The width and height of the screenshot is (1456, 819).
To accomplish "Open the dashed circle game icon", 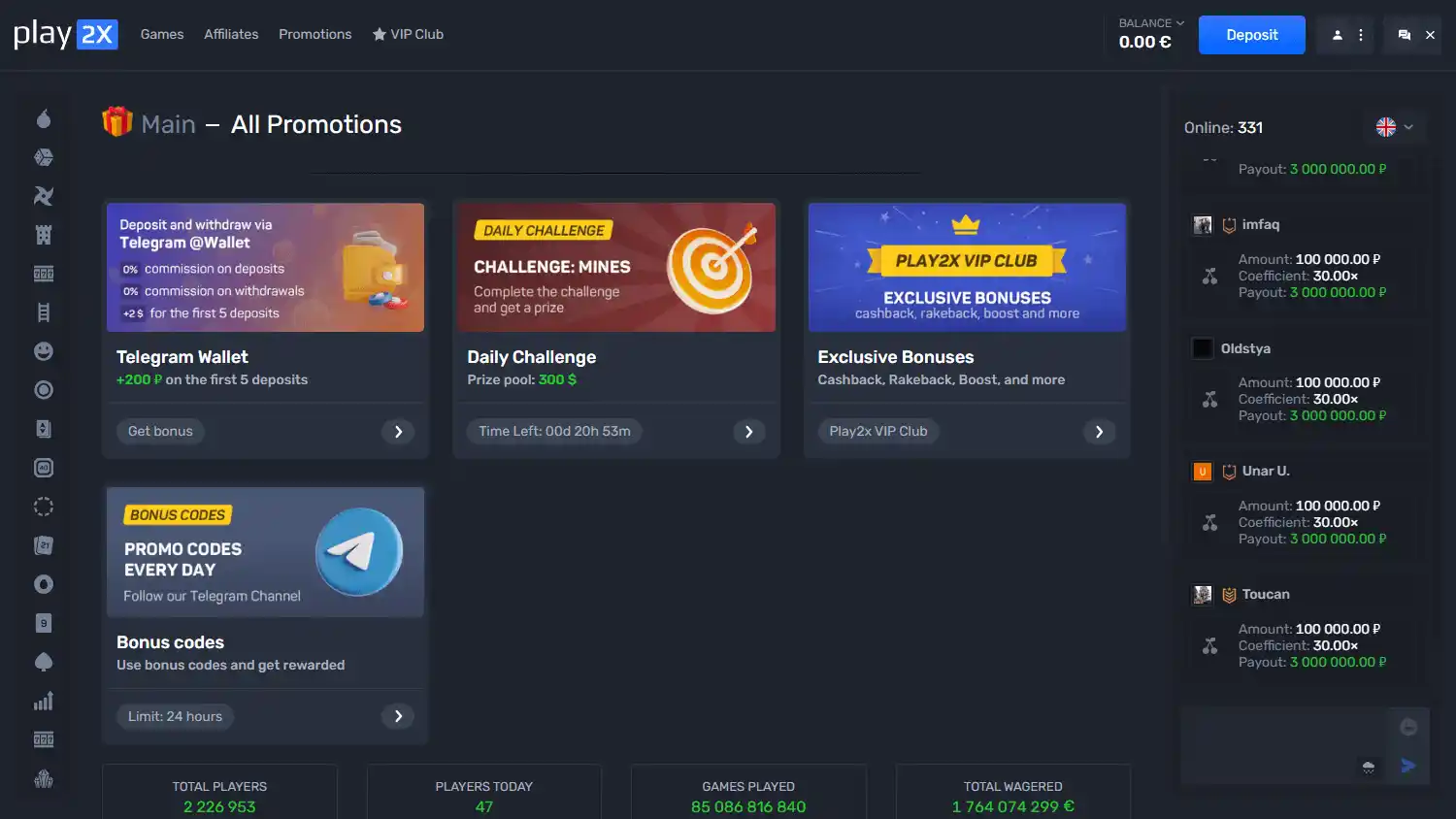I will pos(44,507).
